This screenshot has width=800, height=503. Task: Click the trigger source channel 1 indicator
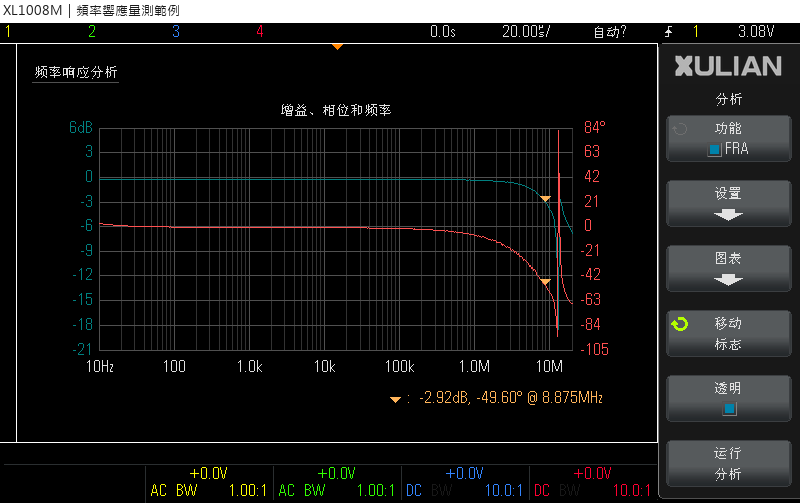click(x=695, y=32)
